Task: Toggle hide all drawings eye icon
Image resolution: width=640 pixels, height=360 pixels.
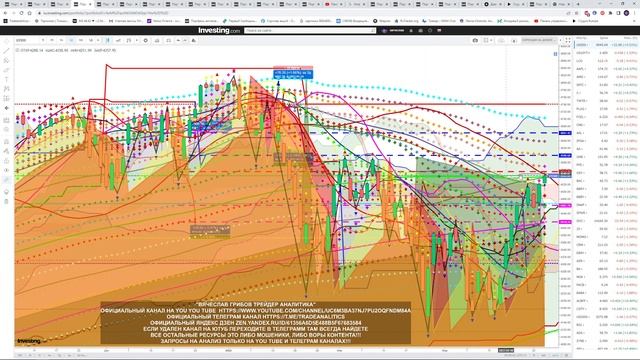Action: (6, 170)
